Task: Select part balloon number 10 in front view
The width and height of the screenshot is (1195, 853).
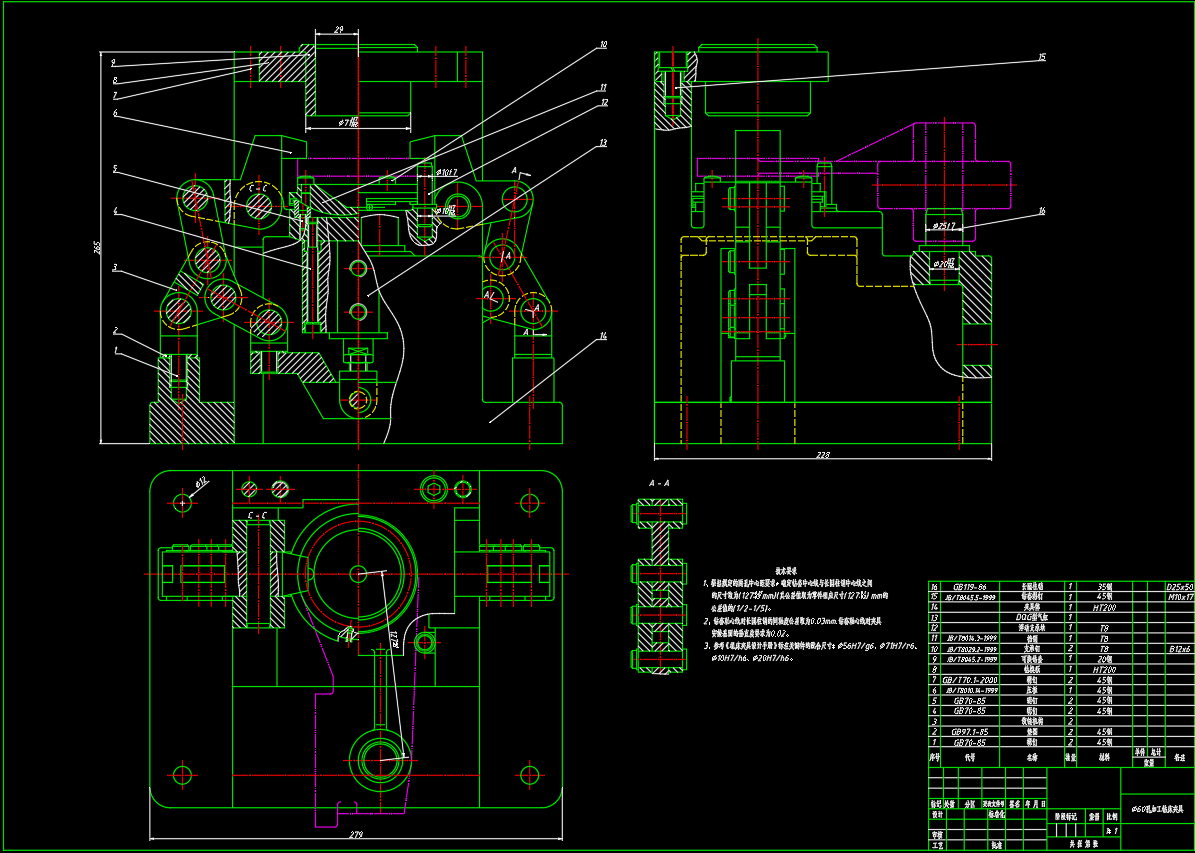Action: pyautogui.click(x=603, y=45)
